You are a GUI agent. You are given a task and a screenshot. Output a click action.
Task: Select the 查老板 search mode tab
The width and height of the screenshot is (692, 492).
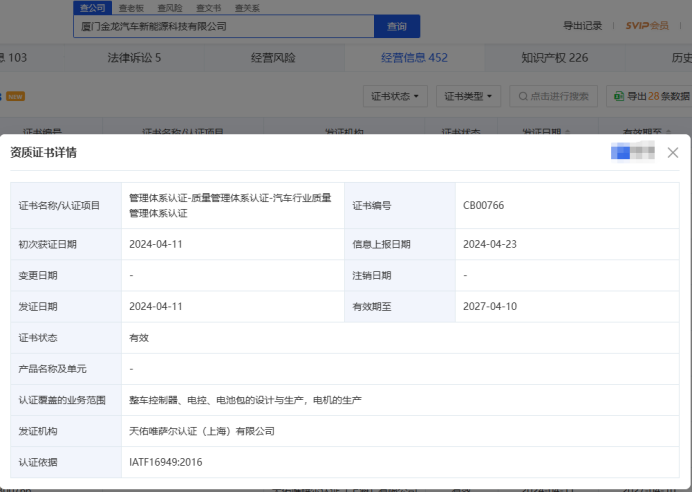point(132,7)
